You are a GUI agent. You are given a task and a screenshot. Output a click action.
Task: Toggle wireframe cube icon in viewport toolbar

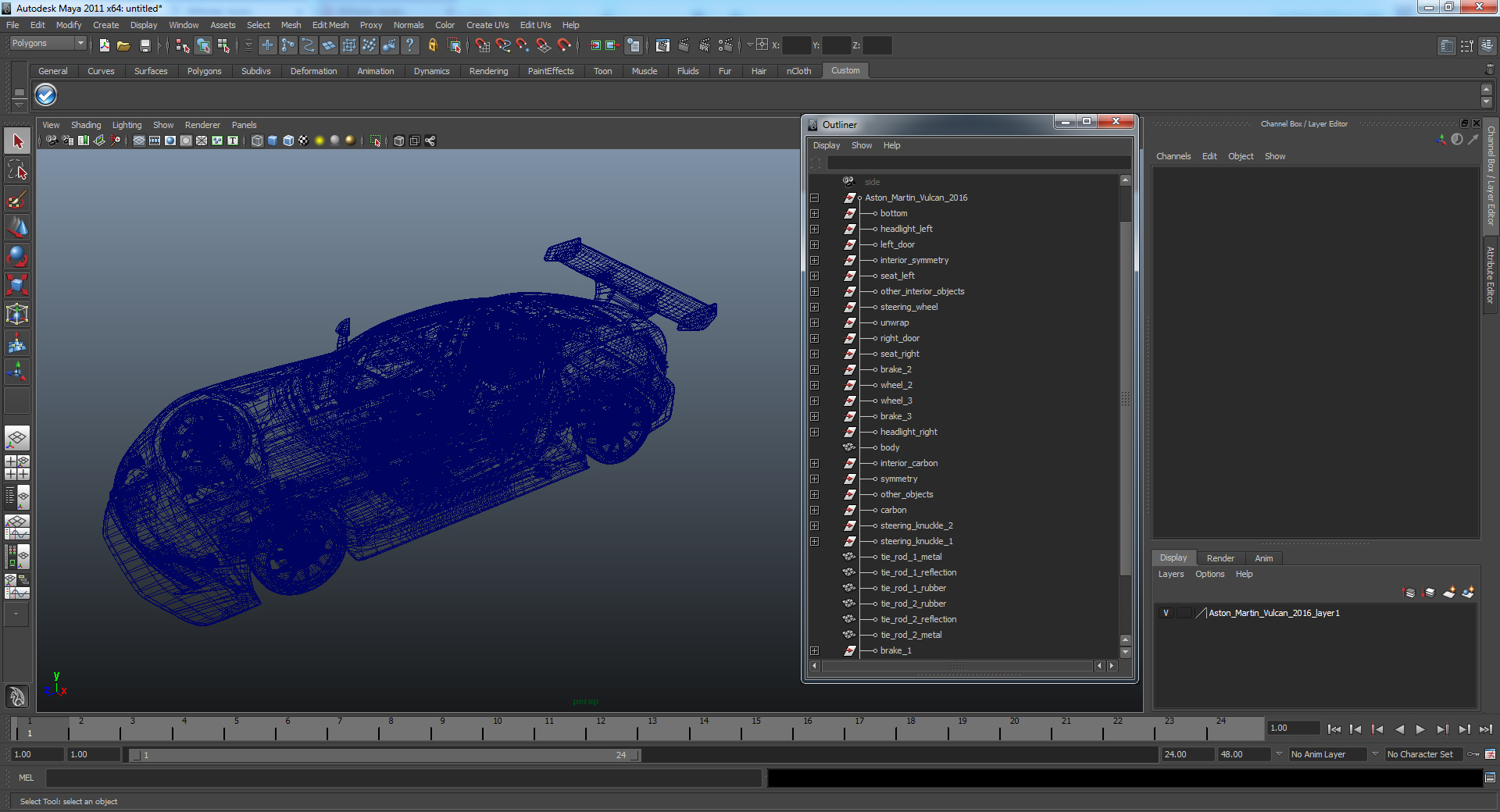(x=257, y=141)
